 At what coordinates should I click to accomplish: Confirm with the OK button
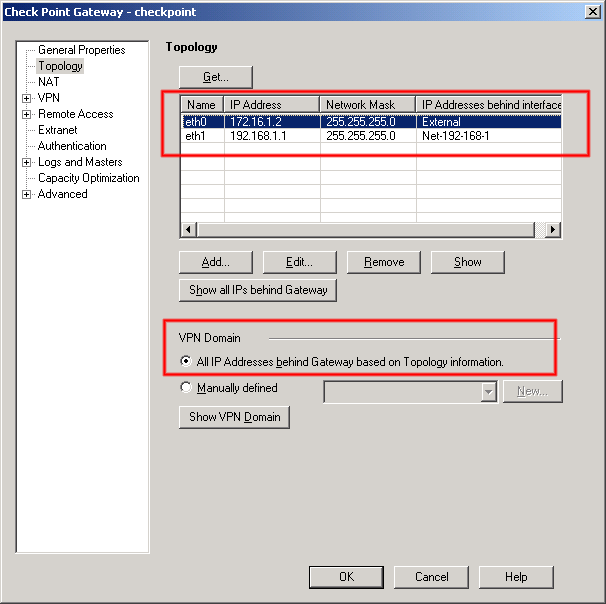346,577
